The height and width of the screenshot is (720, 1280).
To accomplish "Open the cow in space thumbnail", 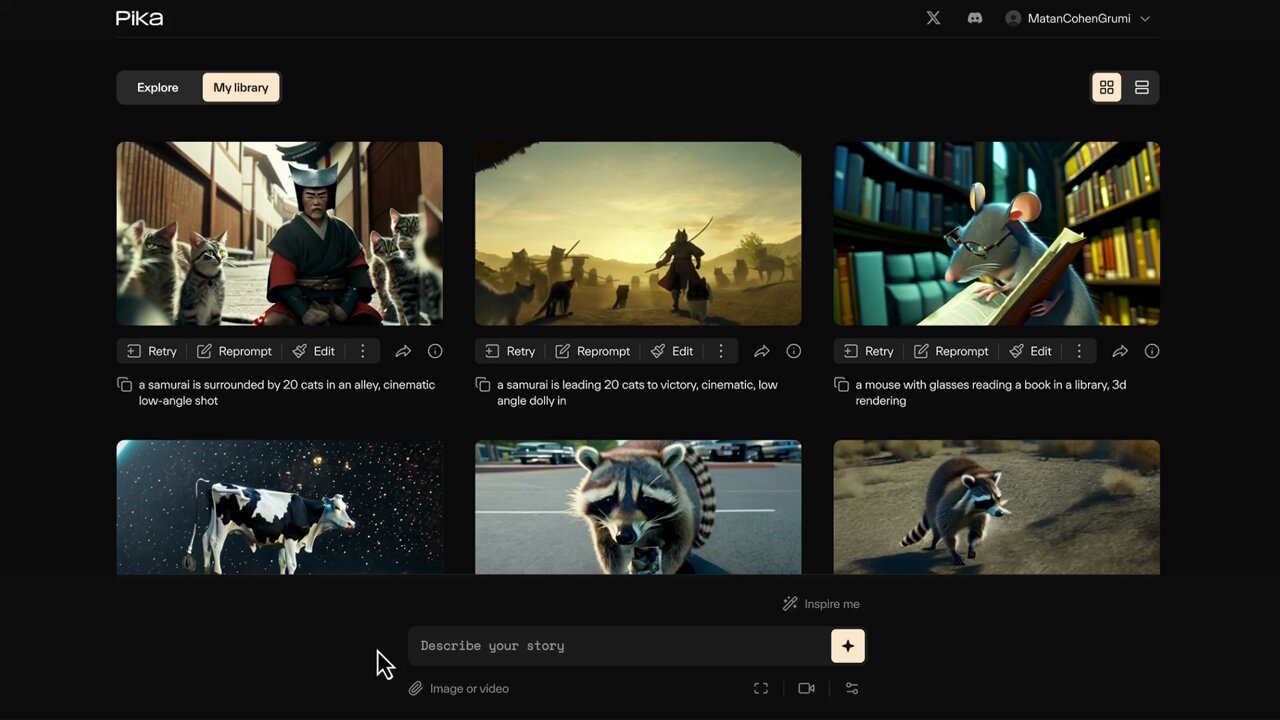I will coord(280,507).
